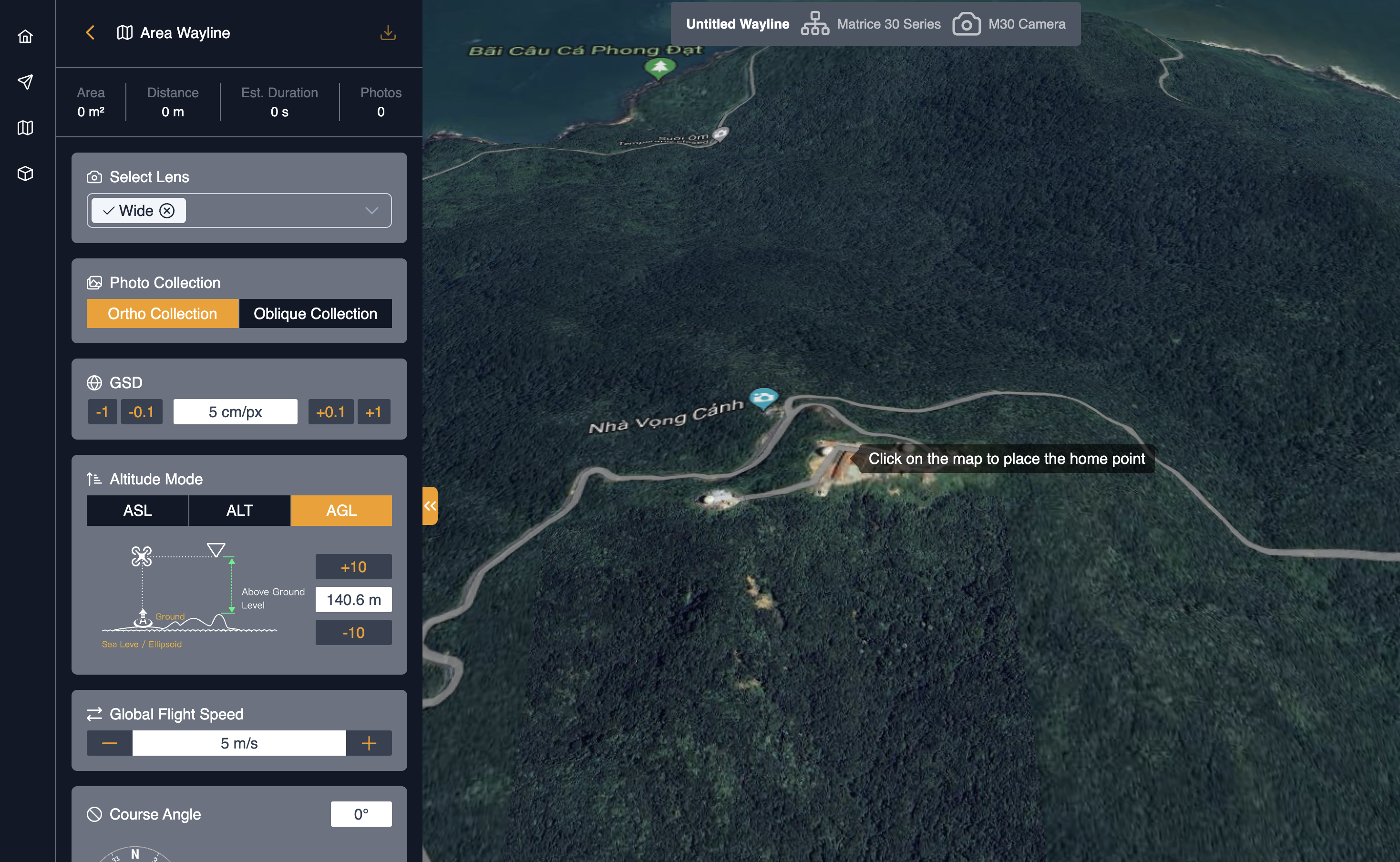Decrease flight speed with minus button
Image resolution: width=1400 pixels, height=862 pixels.
pyautogui.click(x=110, y=743)
